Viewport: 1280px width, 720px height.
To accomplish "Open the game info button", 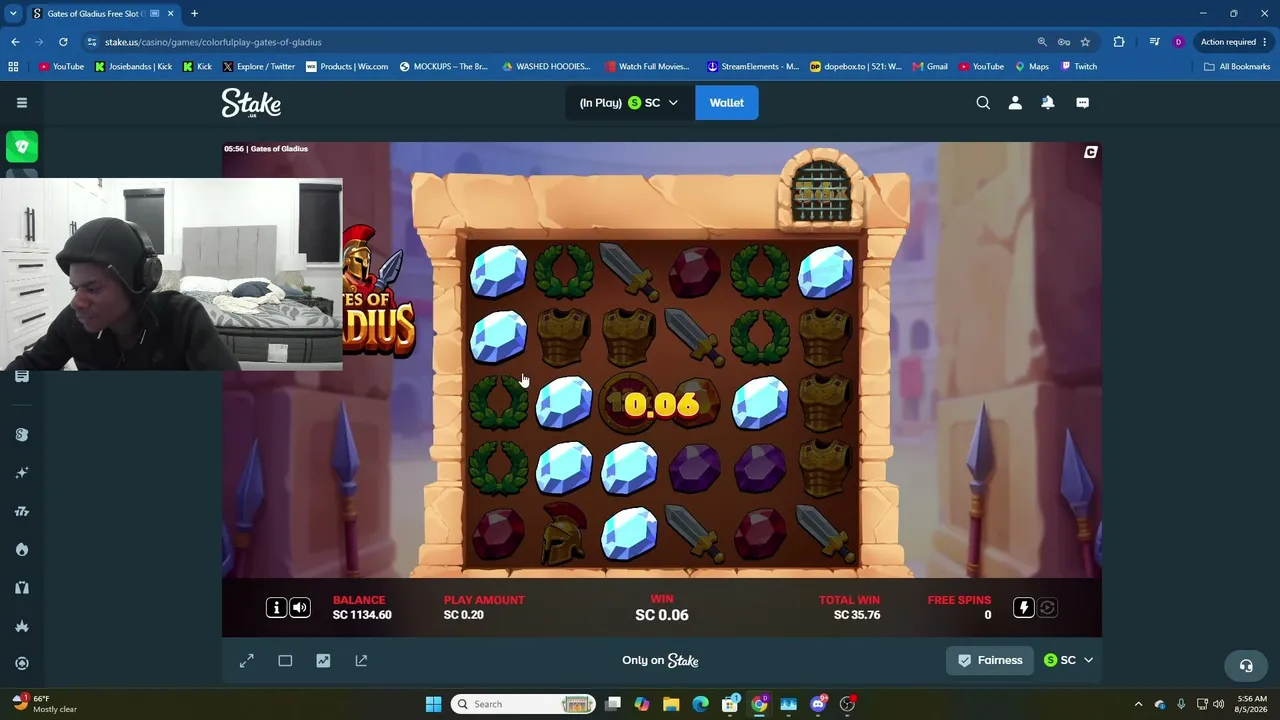I will click(x=276, y=607).
